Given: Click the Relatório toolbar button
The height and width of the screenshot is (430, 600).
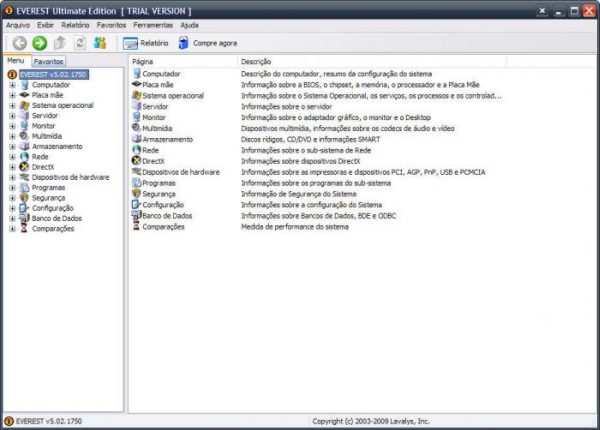Looking at the screenshot, I should [x=146, y=43].
